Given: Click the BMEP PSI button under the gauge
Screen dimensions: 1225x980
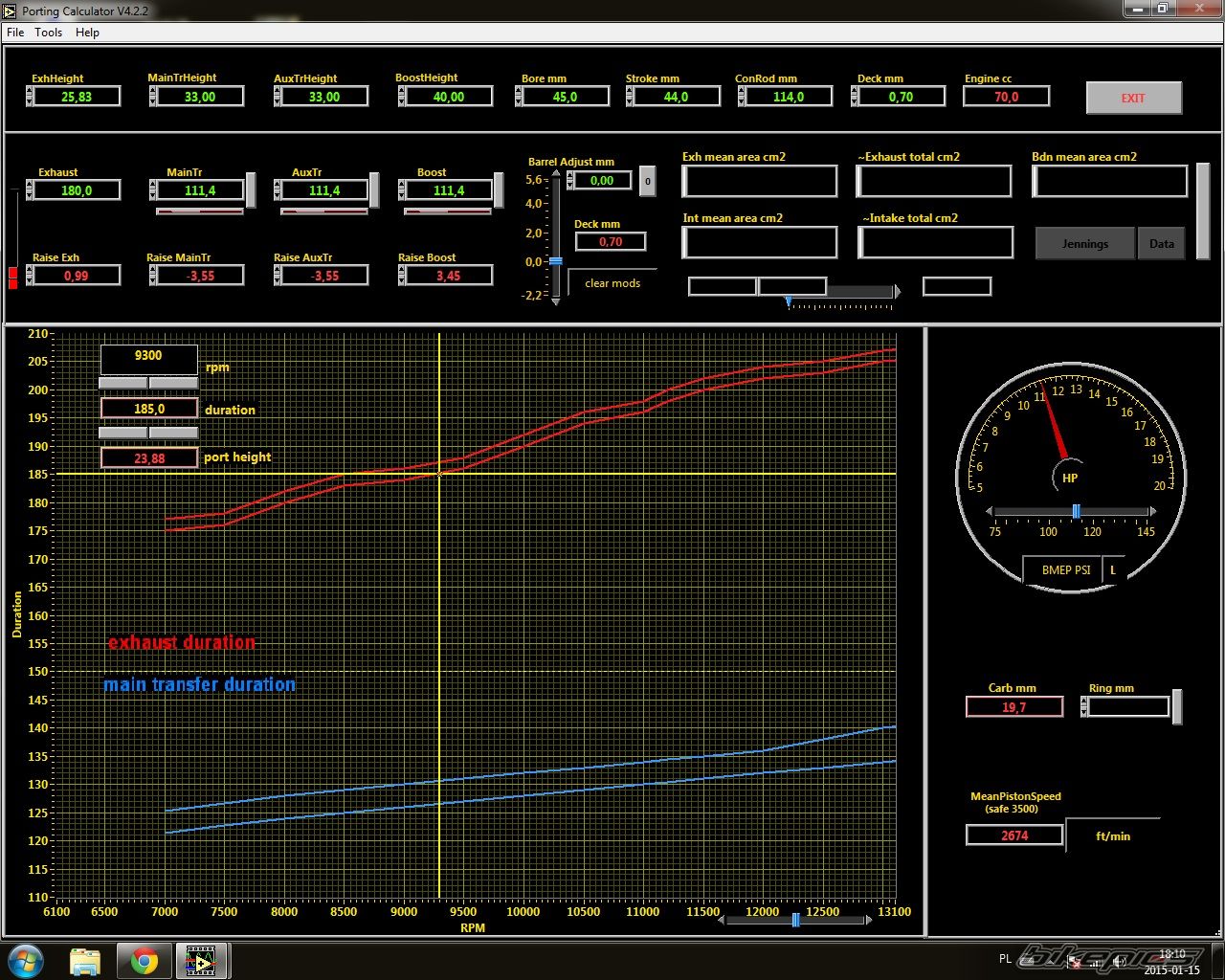Looking at the screenshot, I should click(x=1065, y=569).
